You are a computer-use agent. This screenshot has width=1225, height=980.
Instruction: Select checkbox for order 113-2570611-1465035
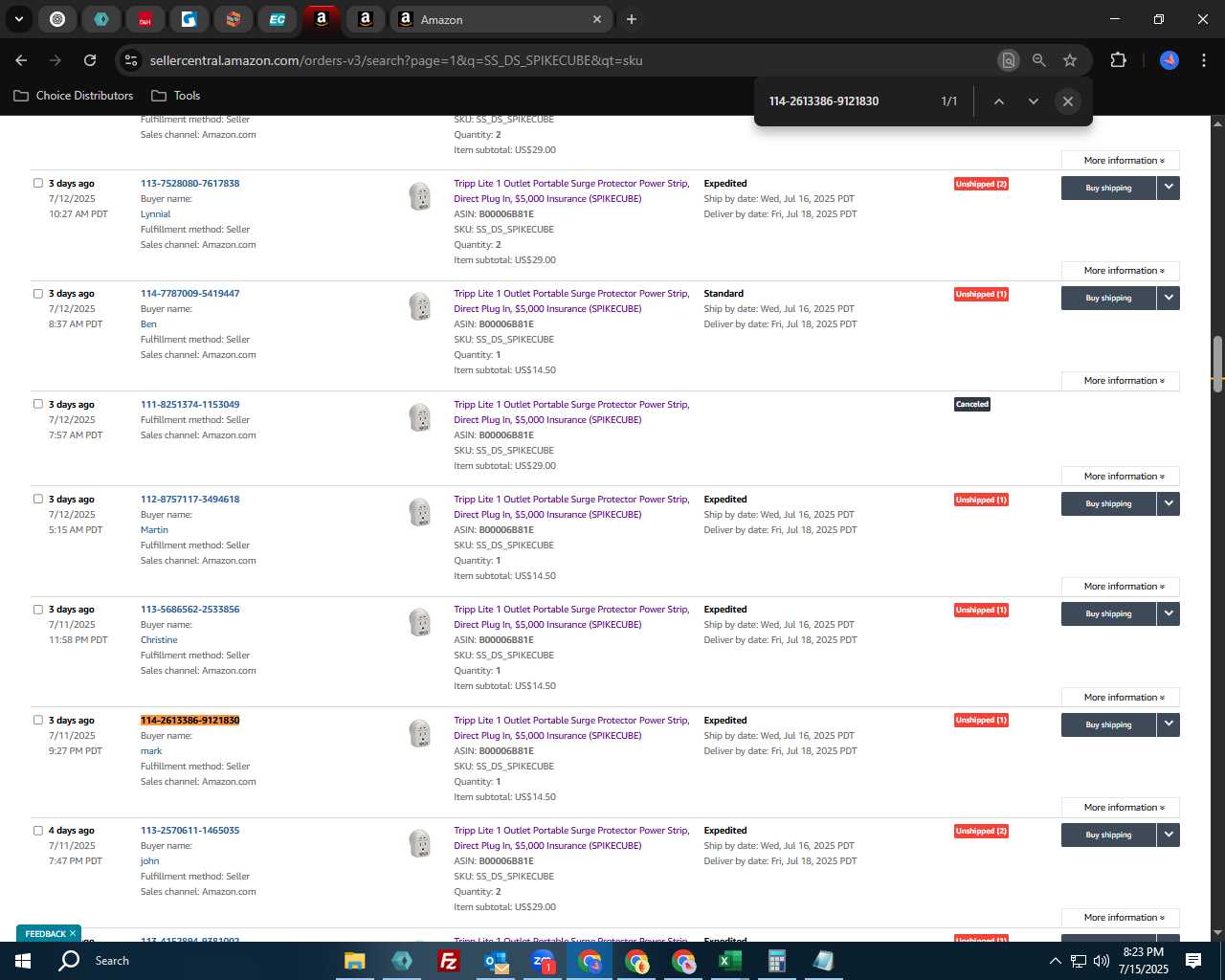tap(38, 830)
